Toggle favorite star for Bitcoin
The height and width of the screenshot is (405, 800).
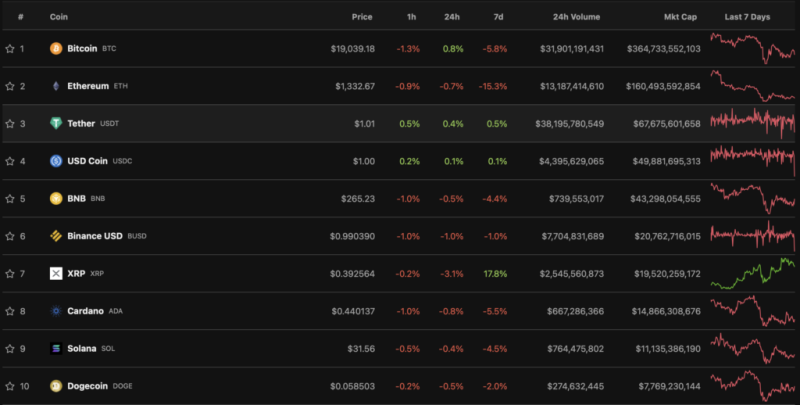[10, 48]
